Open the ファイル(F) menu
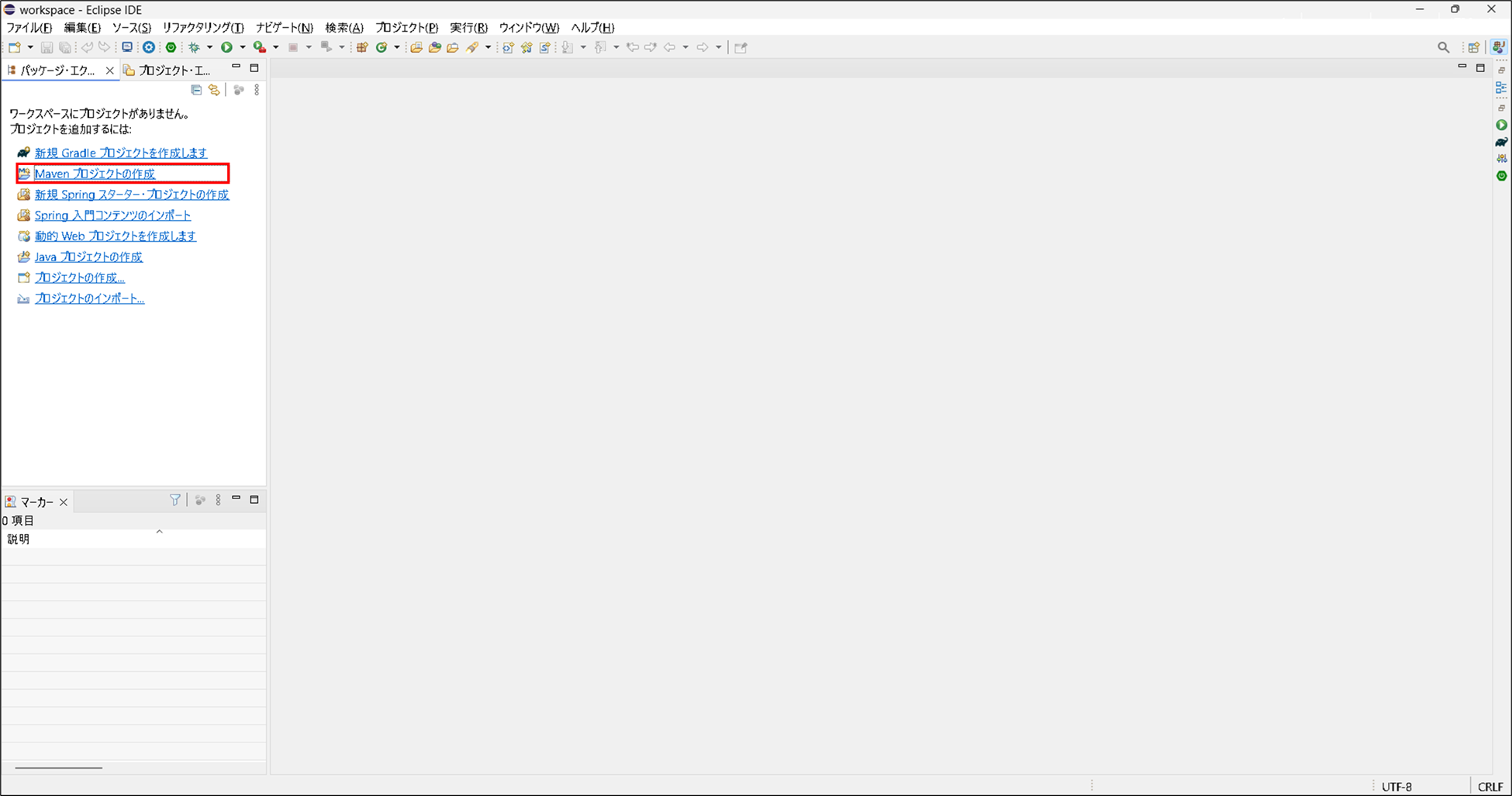Screen dimensions: 1512x796 point(29,28)
